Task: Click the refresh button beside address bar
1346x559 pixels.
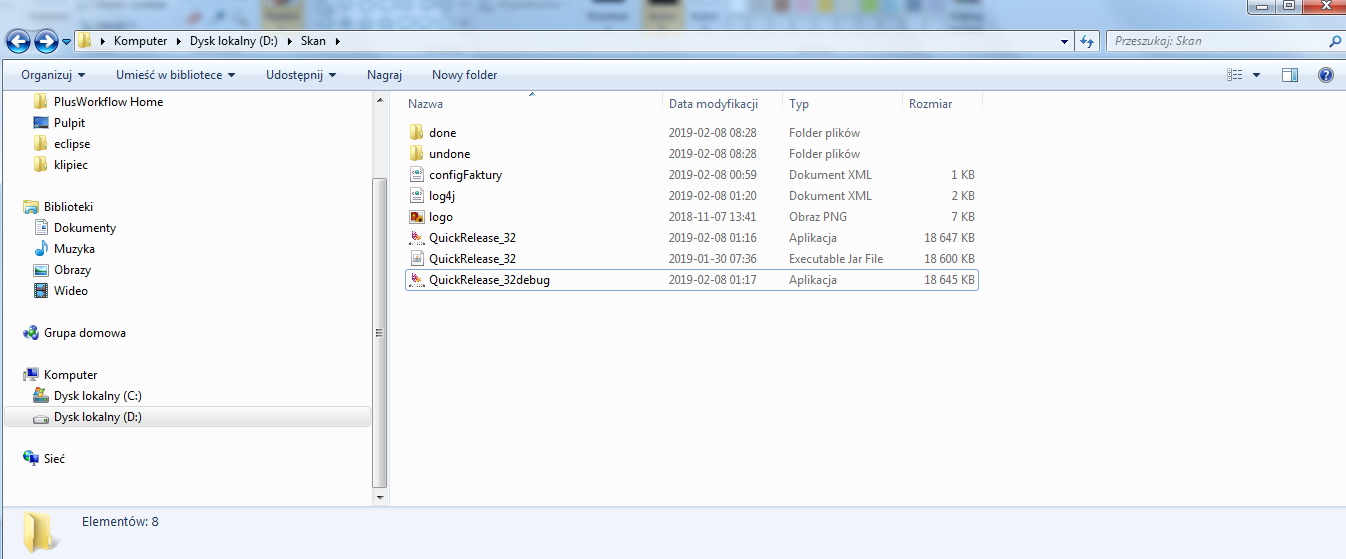Action: click(x=1087, y=41)
